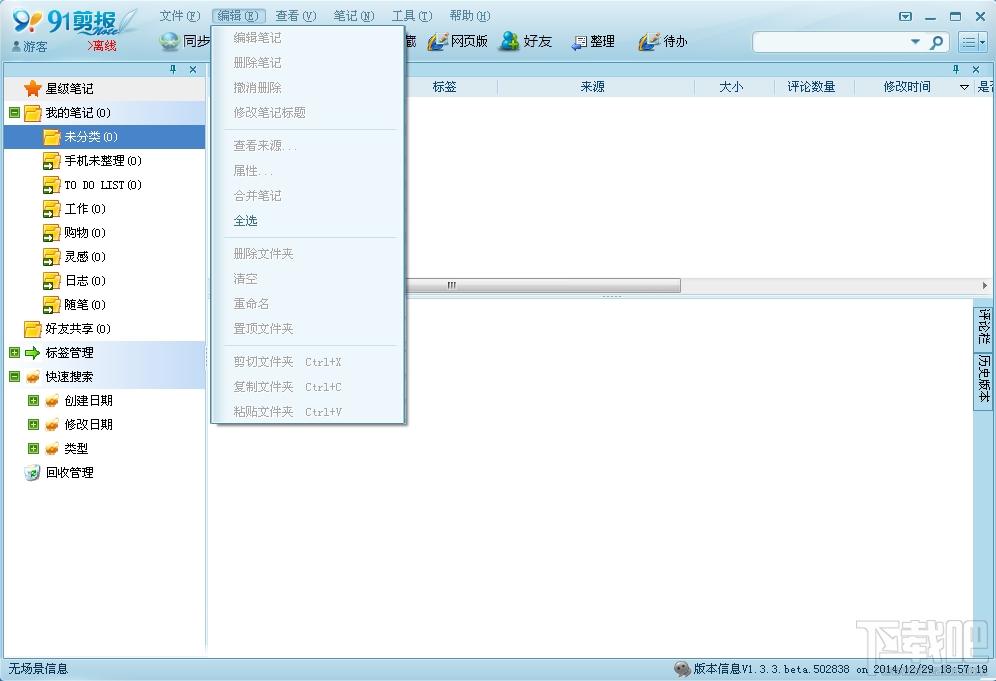Click the WeChat icon in status bar
This screenshot has width=996, height=681.
682,669
